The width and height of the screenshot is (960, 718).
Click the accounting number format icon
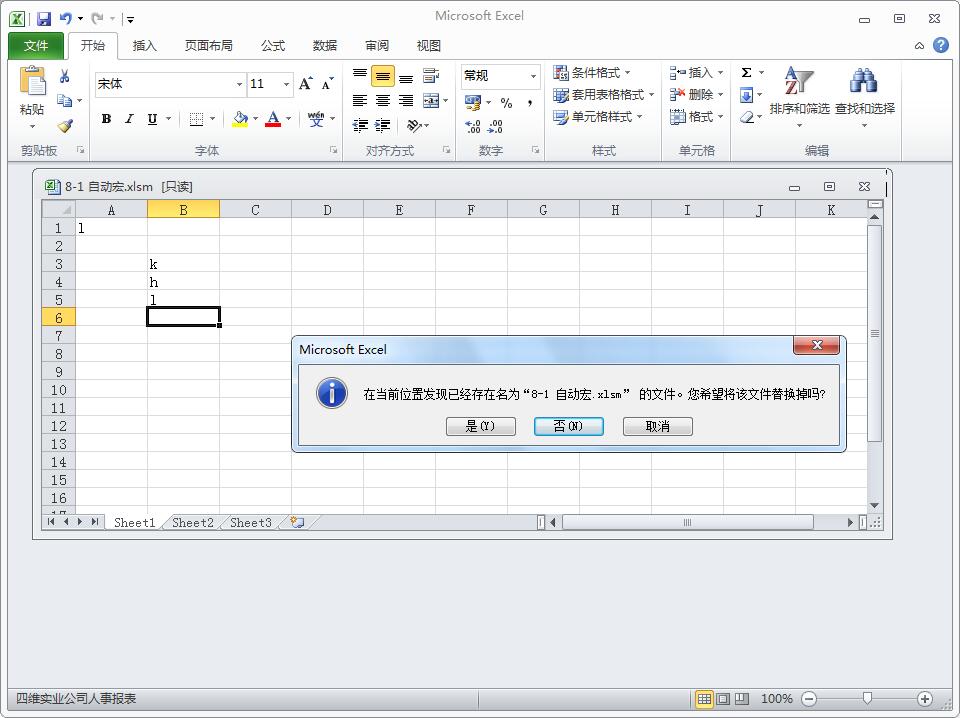(473, 102)
